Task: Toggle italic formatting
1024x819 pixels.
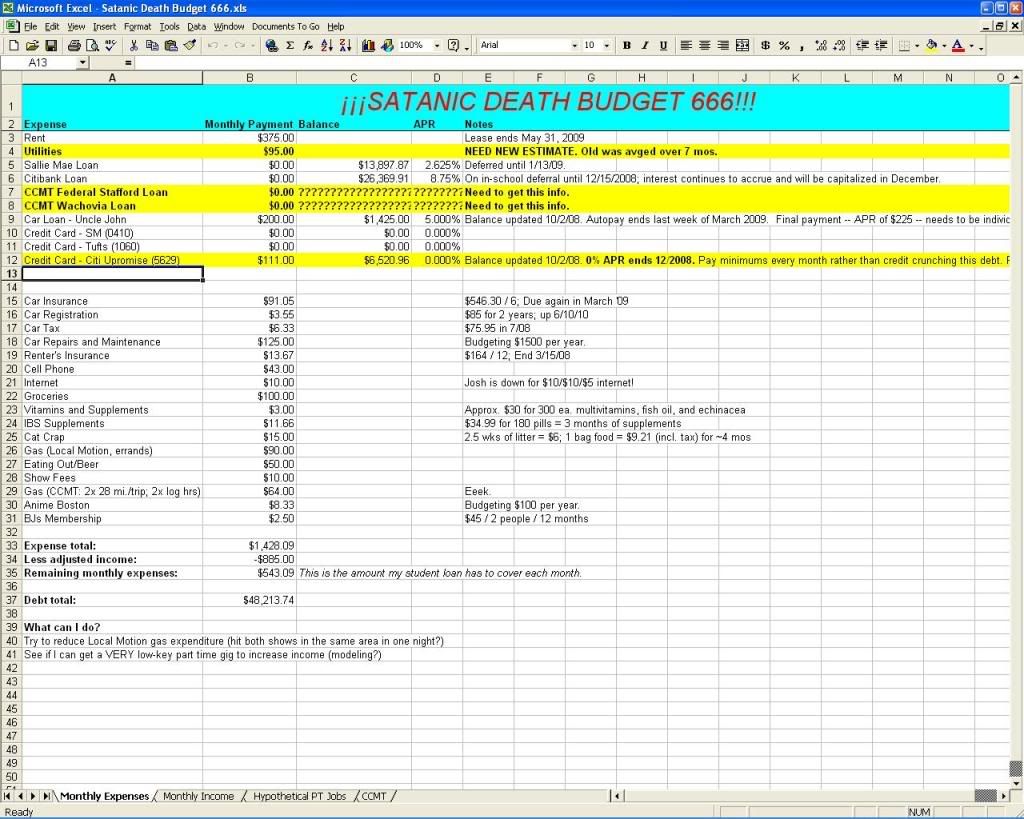Action: click(x=645, y=46)
